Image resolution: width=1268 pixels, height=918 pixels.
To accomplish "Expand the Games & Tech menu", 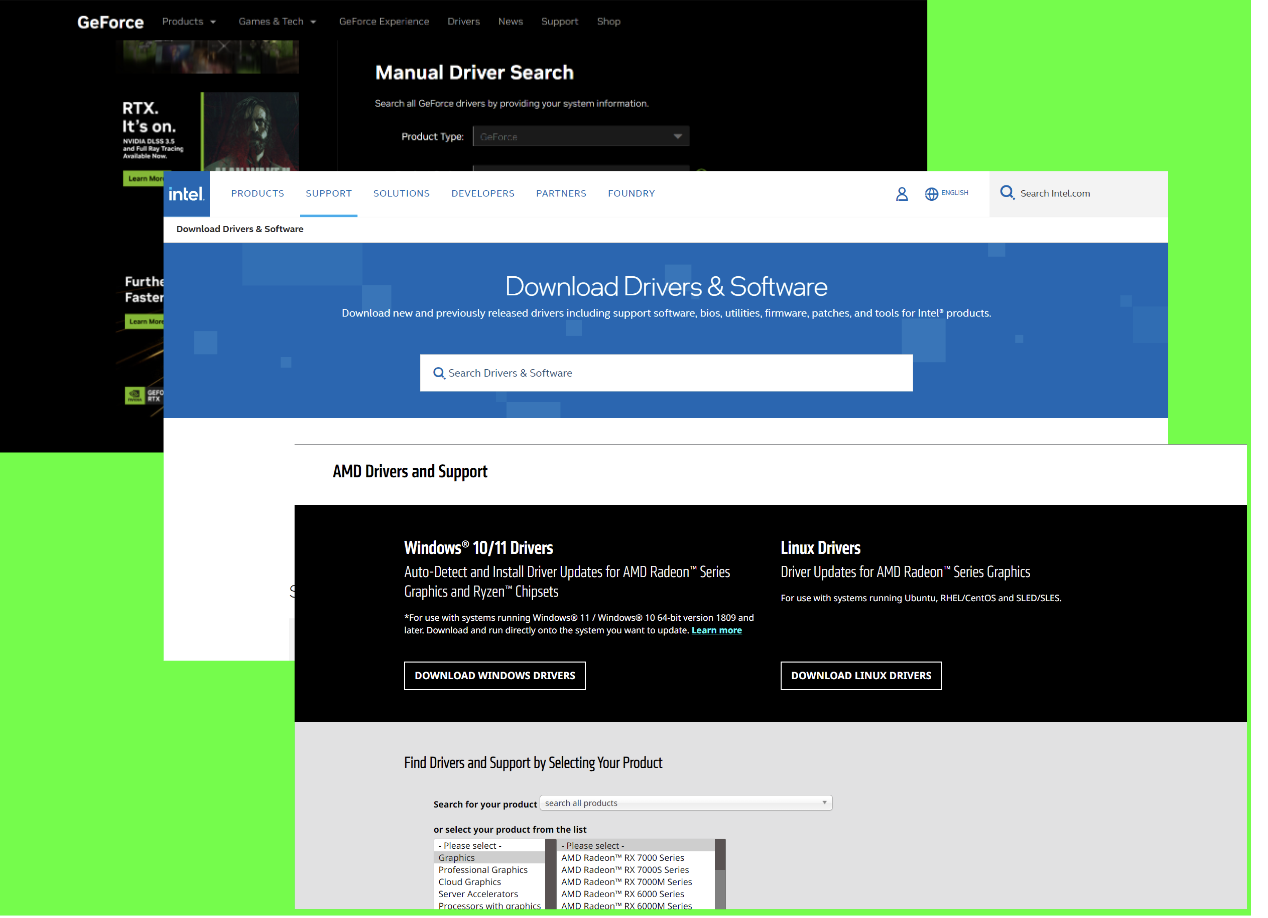I will pos(277,22).
